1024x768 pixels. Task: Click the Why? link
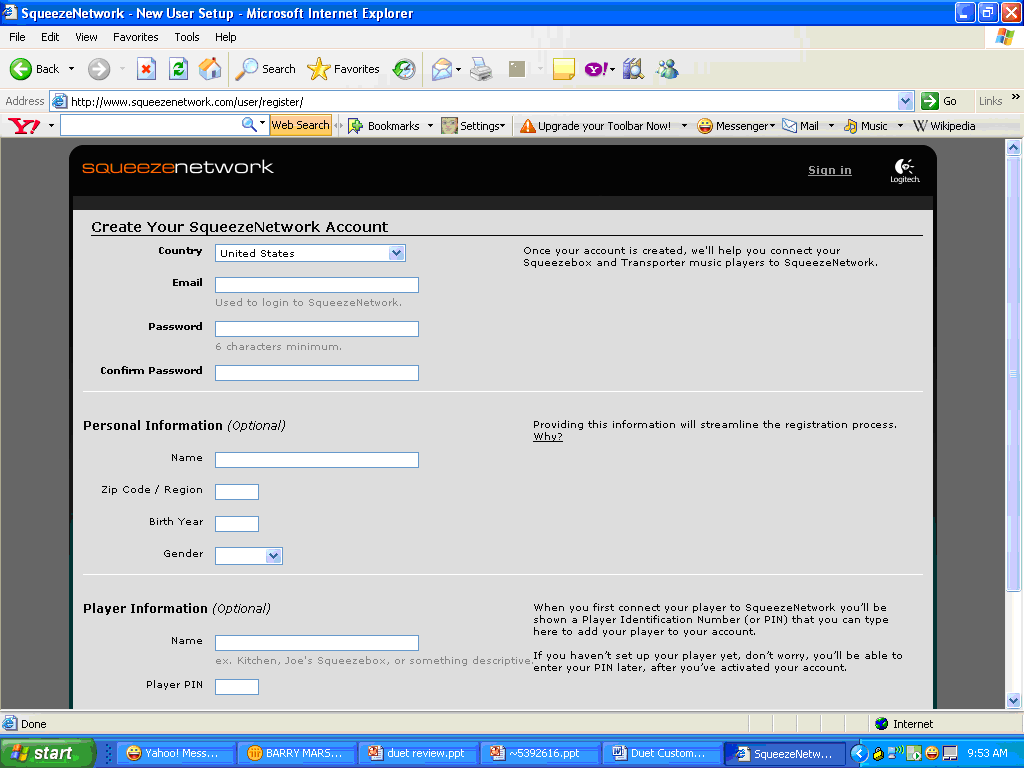[x=547, y=437]
